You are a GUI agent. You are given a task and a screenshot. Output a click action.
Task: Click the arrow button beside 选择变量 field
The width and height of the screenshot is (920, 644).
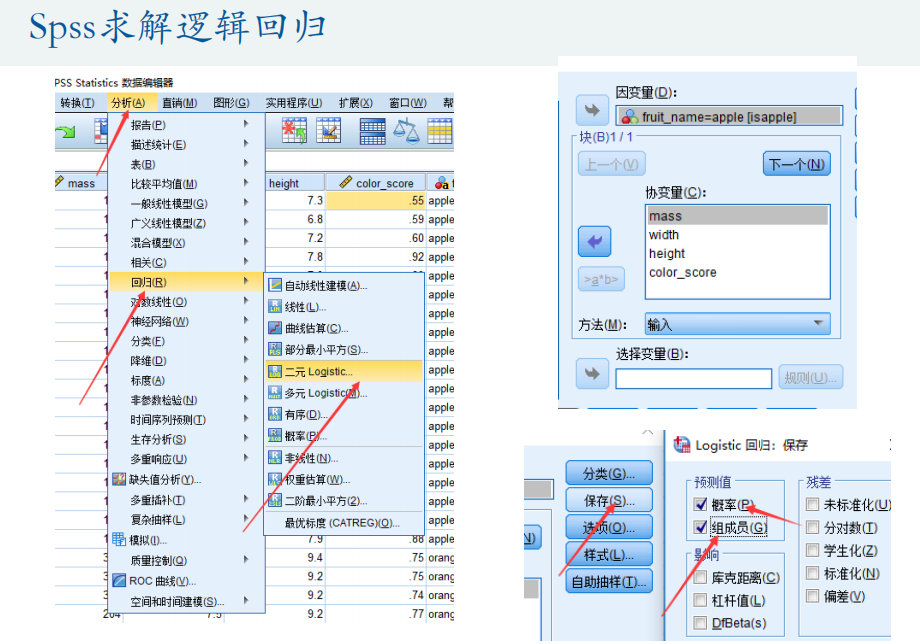pos(593,374)
